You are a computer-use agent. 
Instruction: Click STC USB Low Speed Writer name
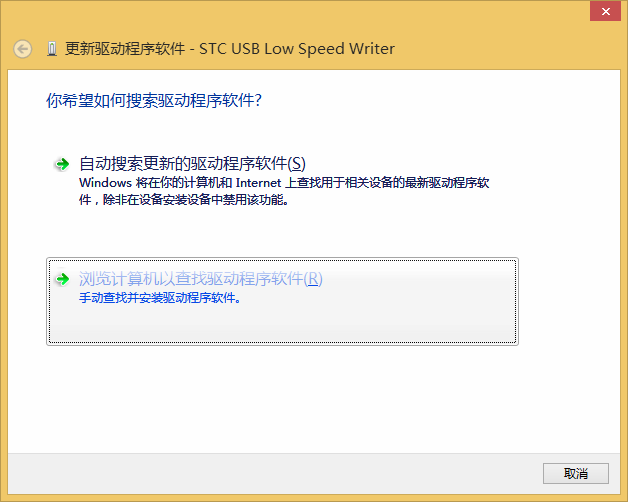pos(297,49)
